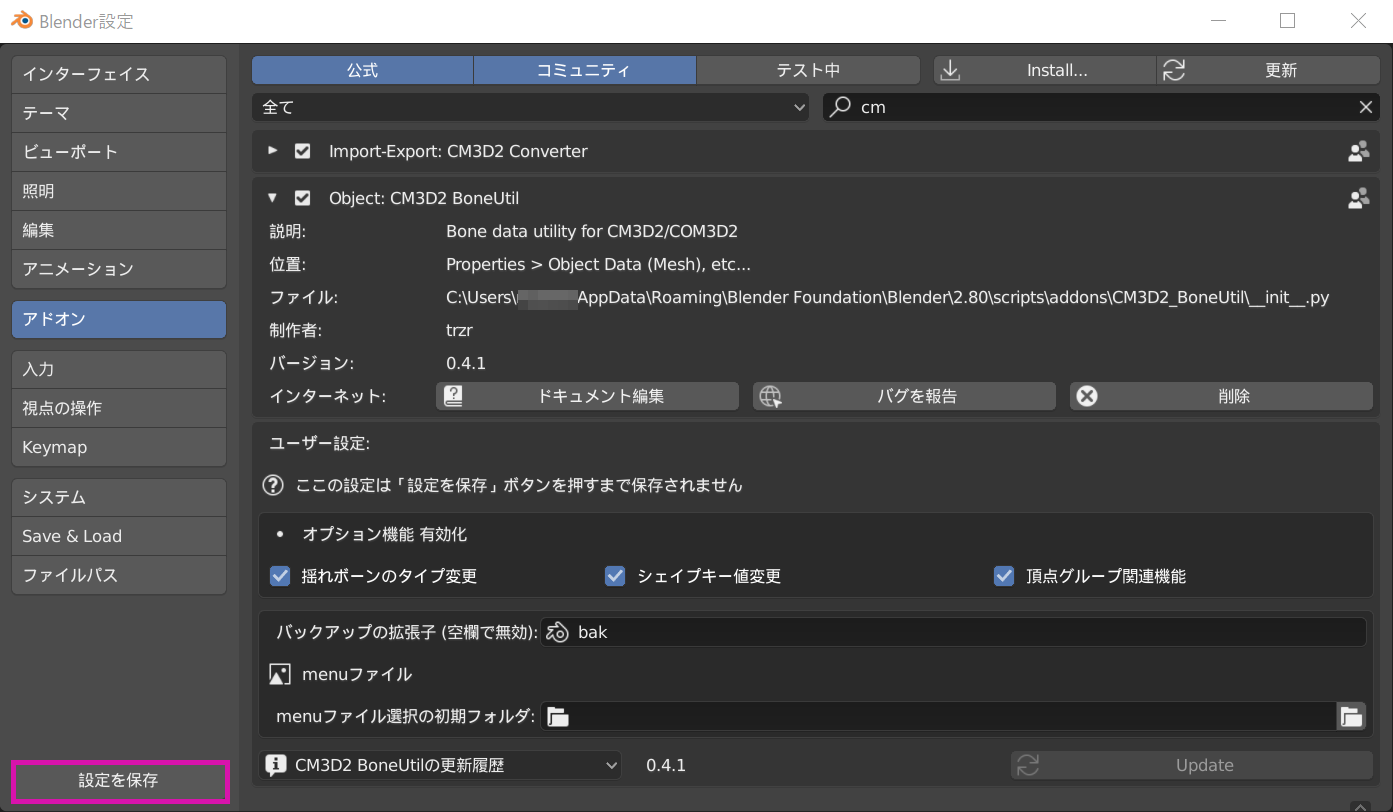The image size is (1393, 812).
Task: Open the ビューポート preferences section
Action: pyautogui.click(x=119, y=152)
